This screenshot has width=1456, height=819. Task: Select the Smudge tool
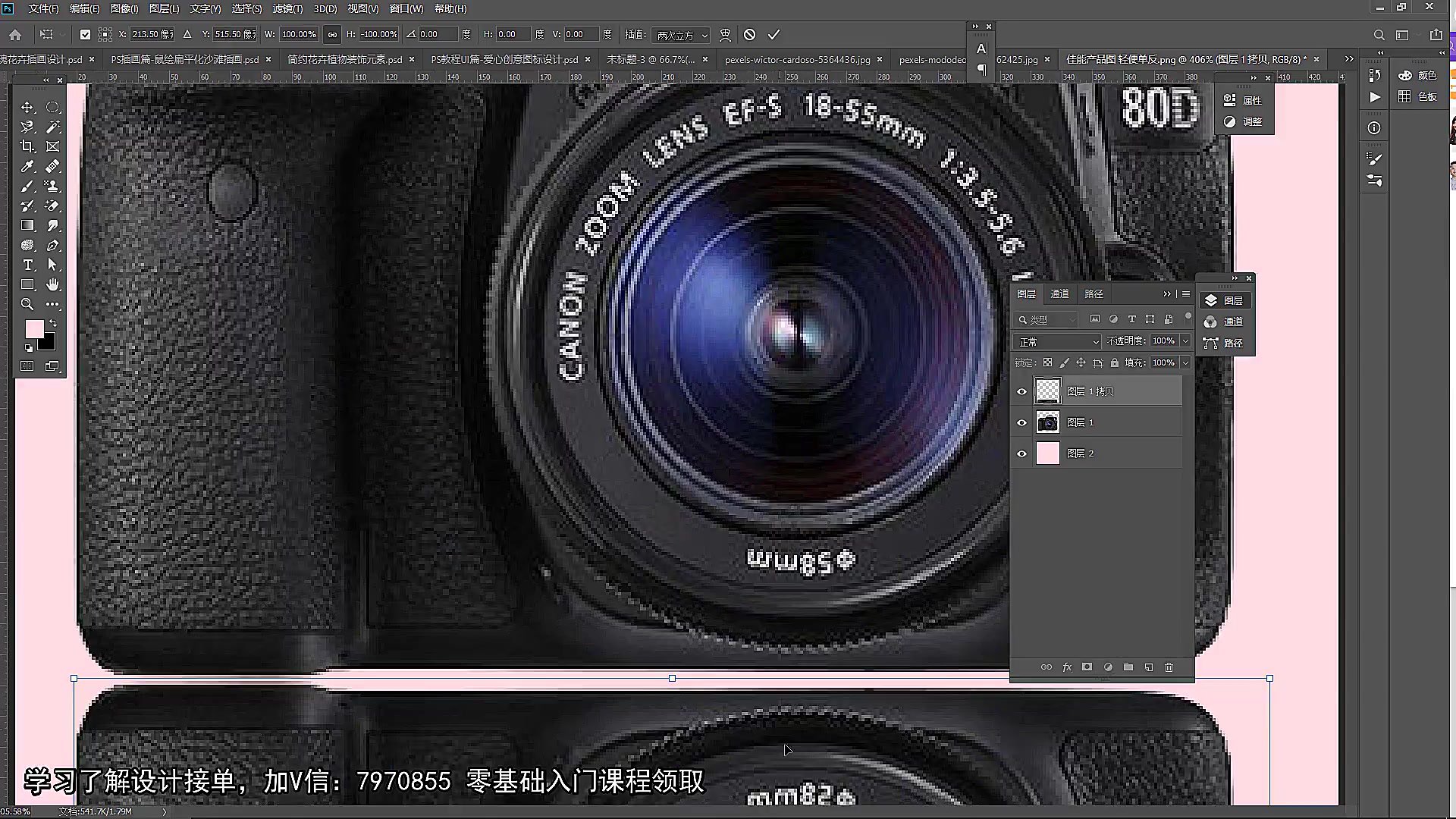coord(52,225)
